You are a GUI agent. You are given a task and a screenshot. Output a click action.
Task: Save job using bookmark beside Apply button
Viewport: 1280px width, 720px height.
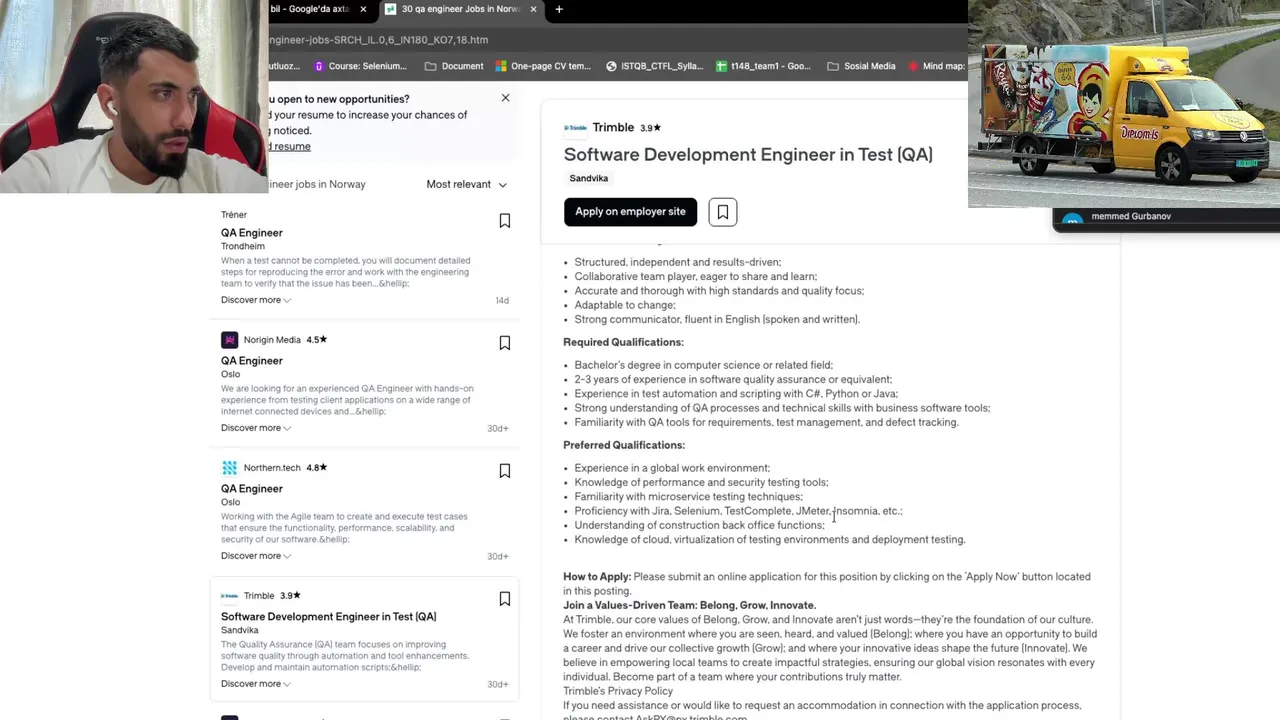pos(723,212)
